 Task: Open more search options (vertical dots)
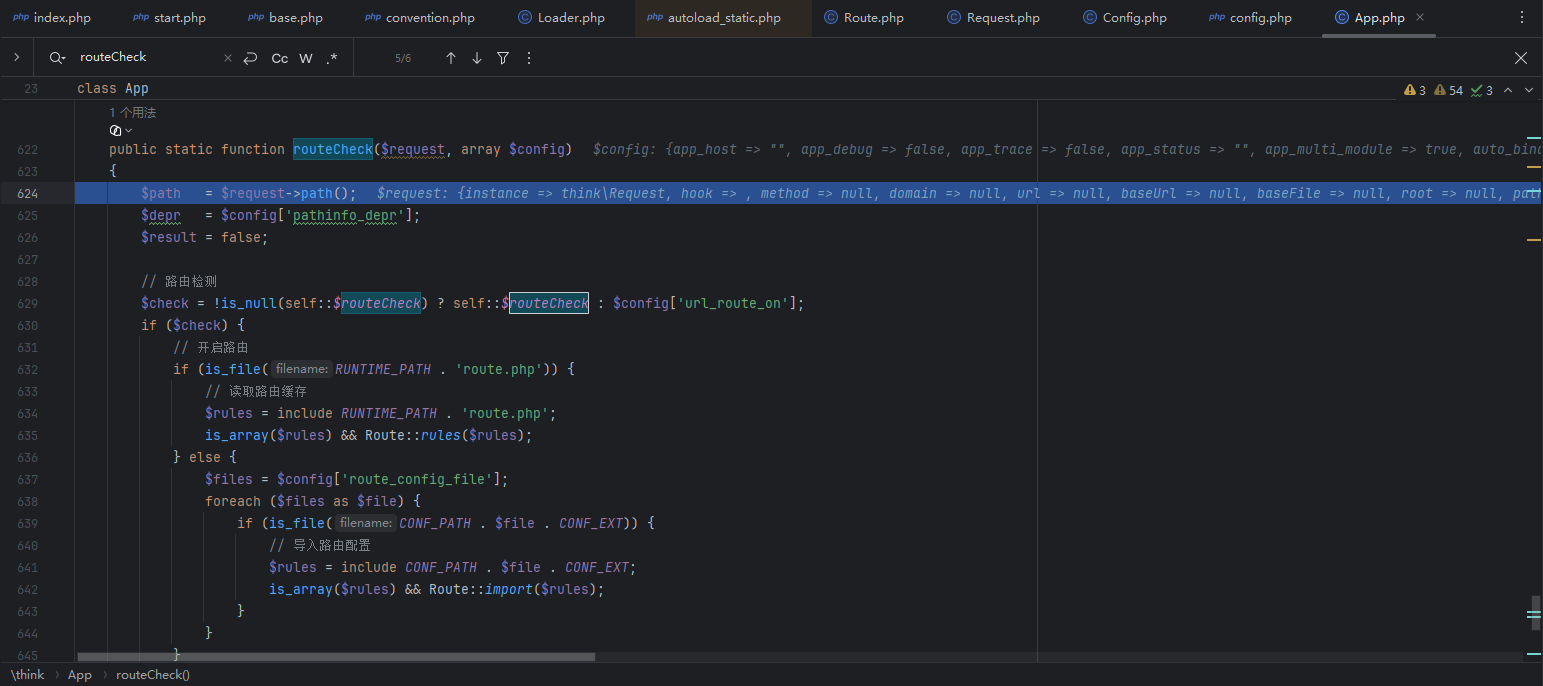pos(529,58)
